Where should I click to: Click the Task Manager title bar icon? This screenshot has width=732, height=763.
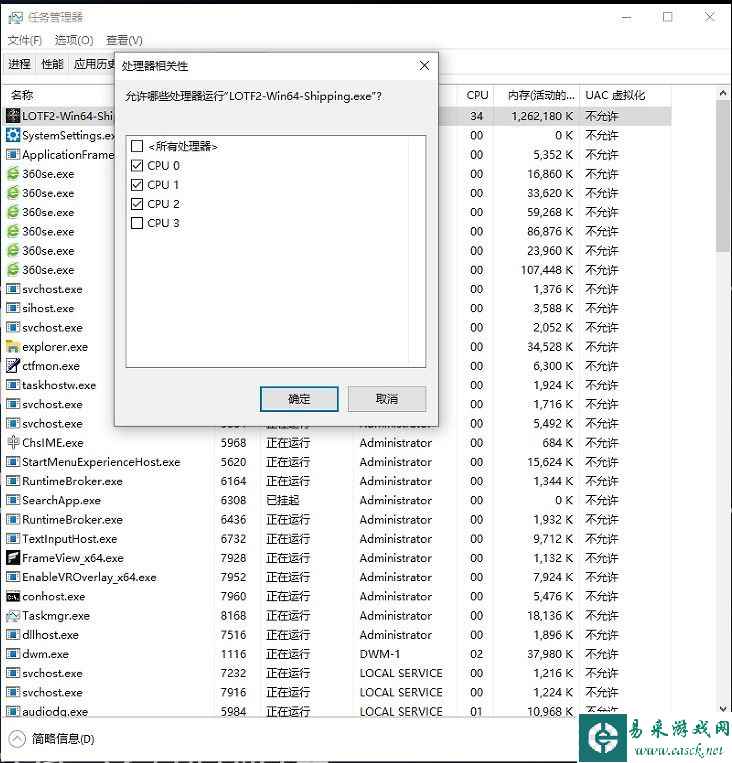[15, 18]
